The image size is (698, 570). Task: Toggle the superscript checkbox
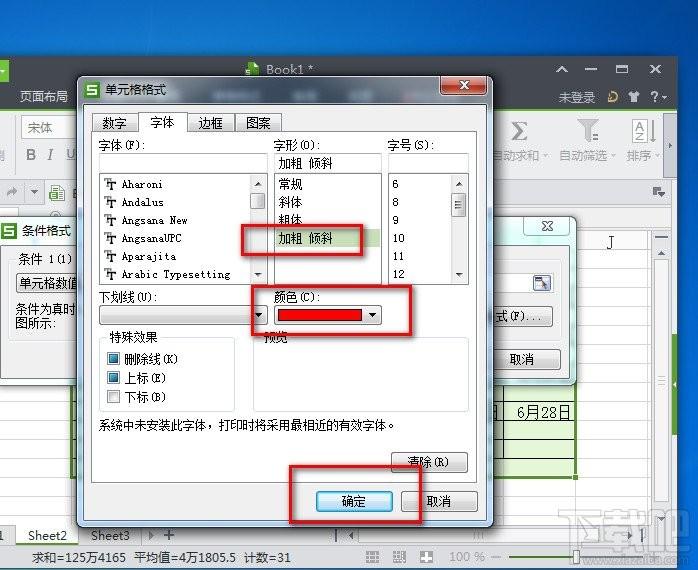pyautogui.click(x=114, y=378)
